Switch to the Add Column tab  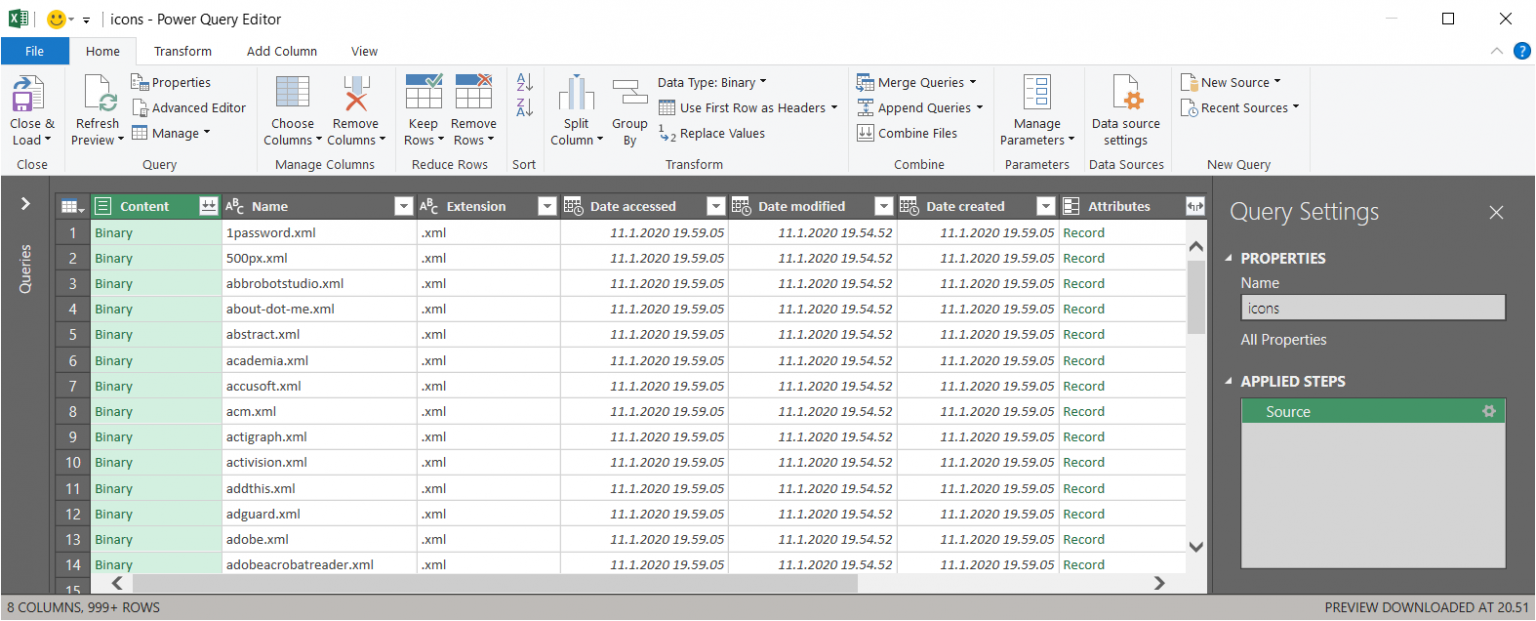pos(282,51)
